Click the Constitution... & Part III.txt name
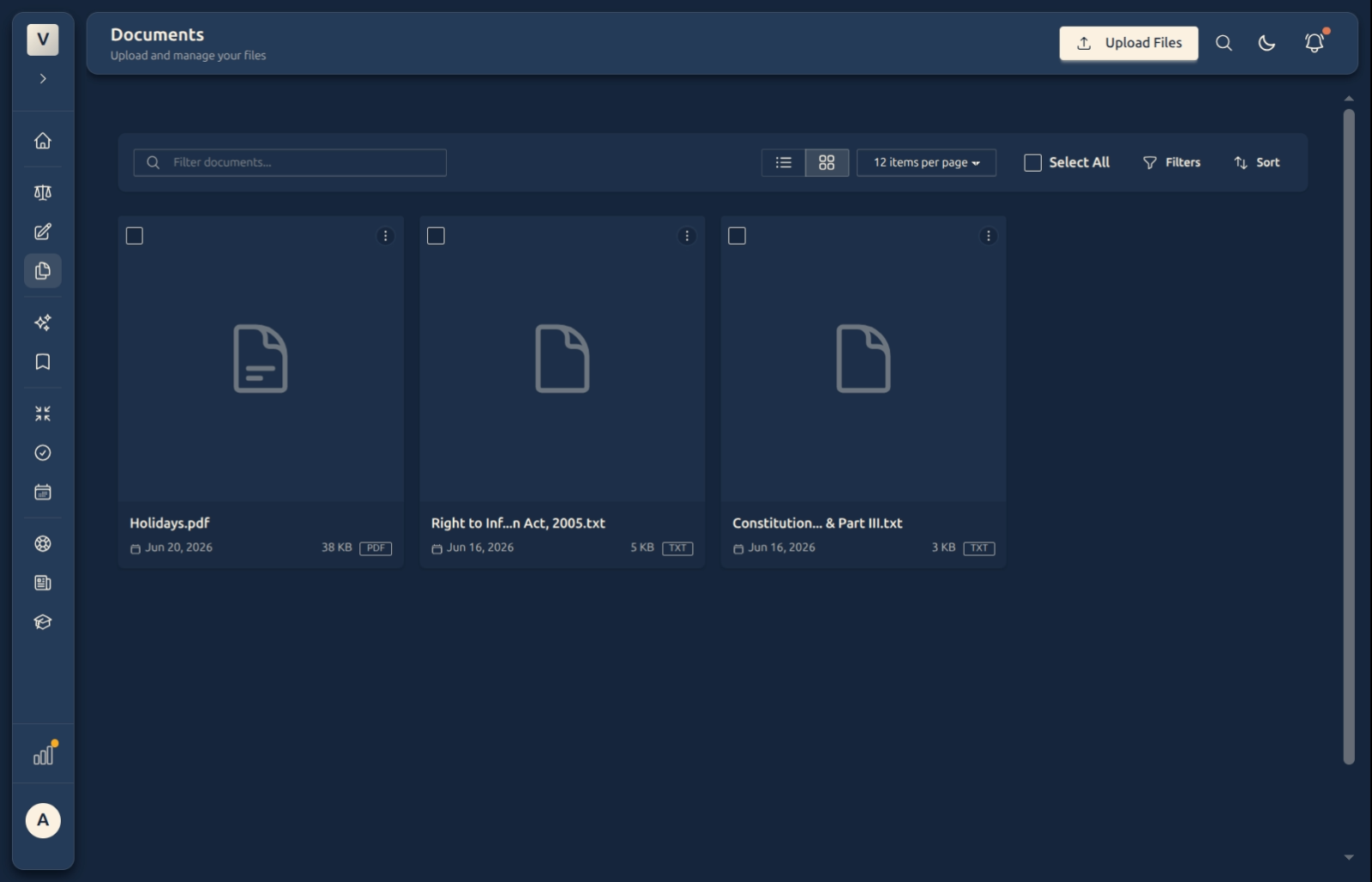1372x882 pixels. (817, 523)
